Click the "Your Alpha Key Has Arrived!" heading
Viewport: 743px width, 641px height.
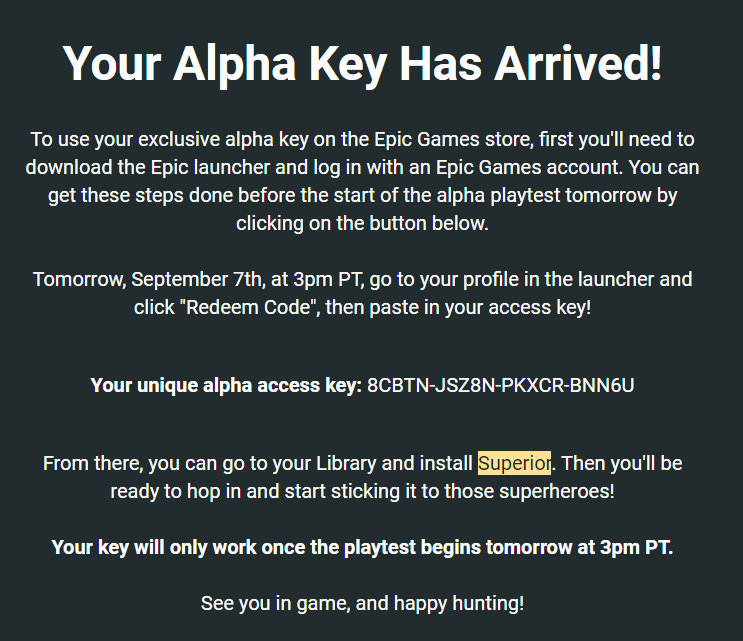click(x=362, y=65)
